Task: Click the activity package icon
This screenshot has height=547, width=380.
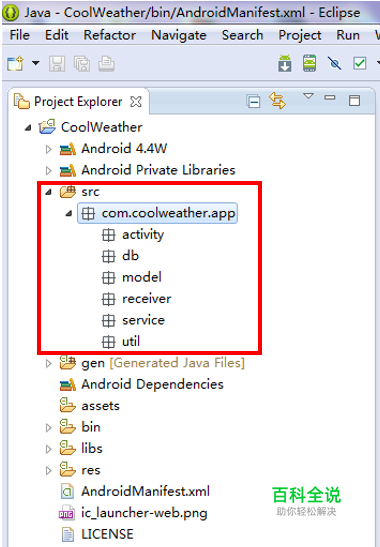Action: click(x=108, y=235)
